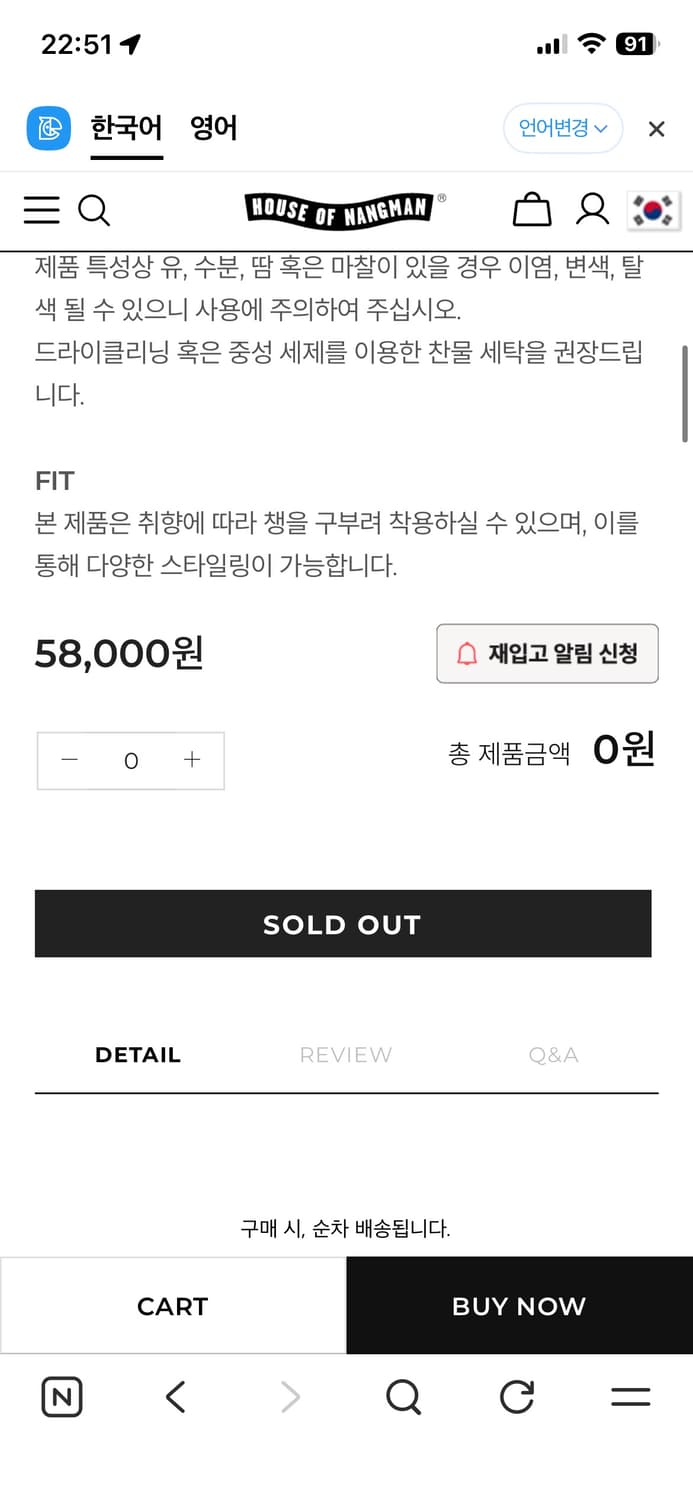
Task: Open the Q&A tab
Action: point(553,1054)
